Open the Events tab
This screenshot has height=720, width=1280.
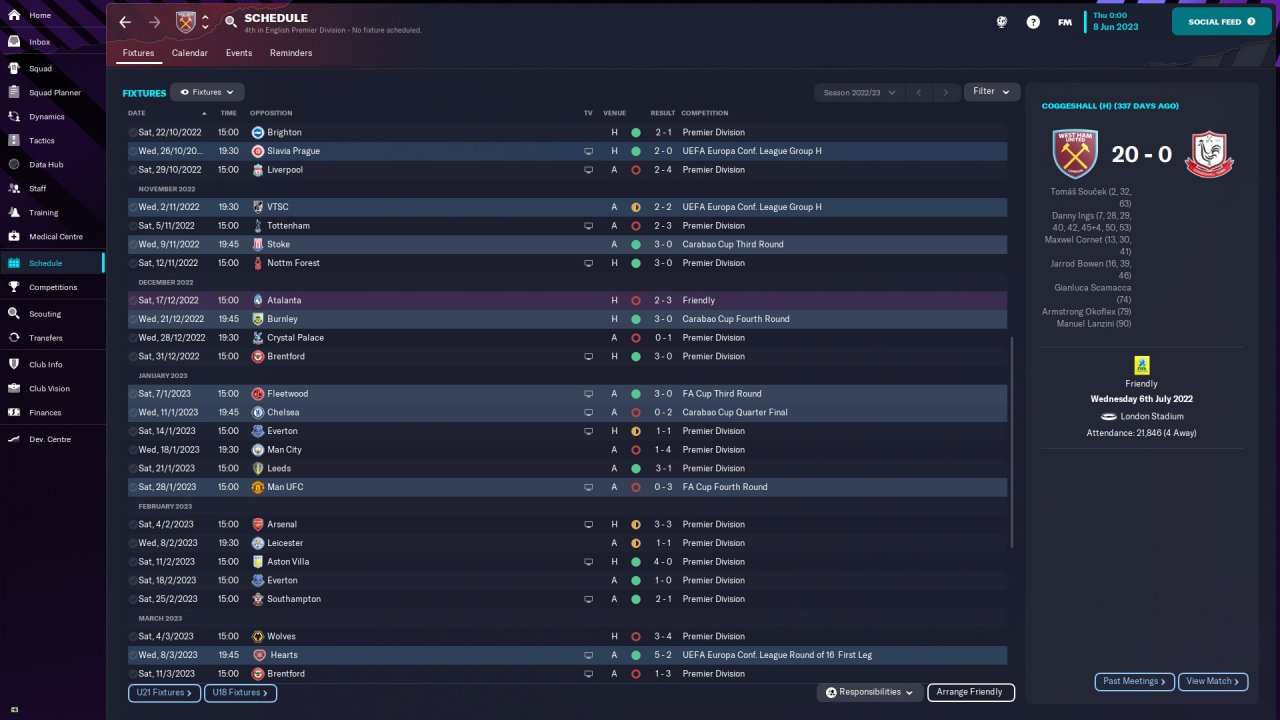[239, 53]
